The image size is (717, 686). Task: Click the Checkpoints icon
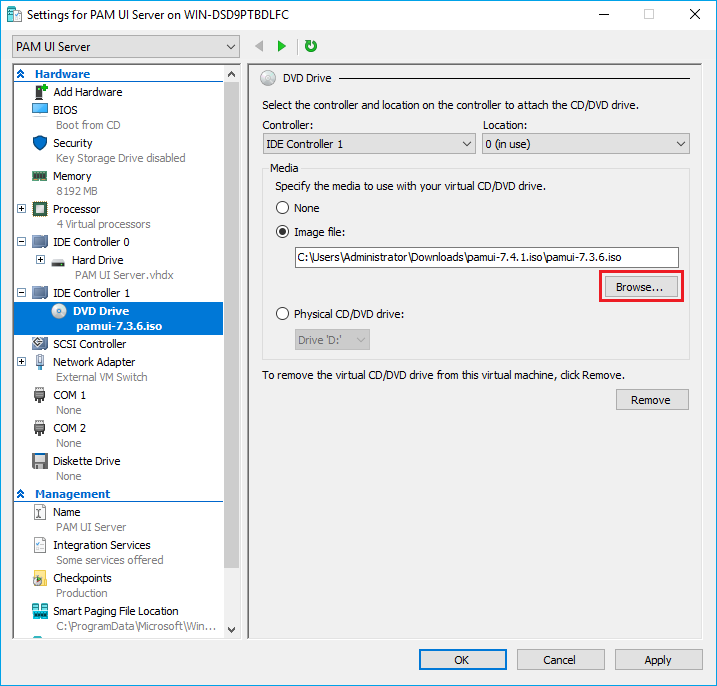[40, 579]
